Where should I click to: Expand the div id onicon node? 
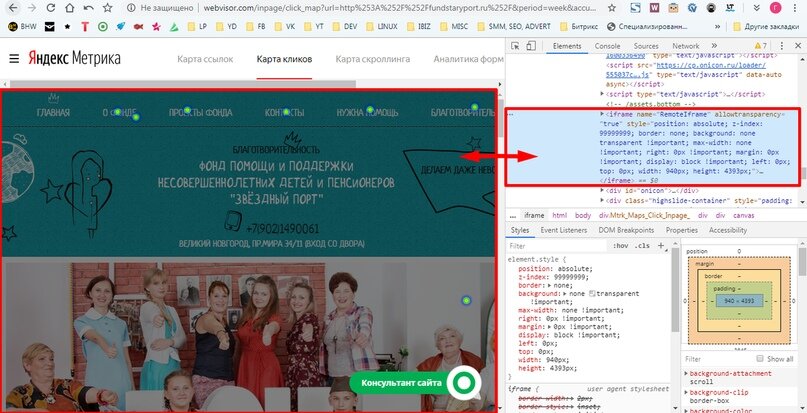coord(602,191)
